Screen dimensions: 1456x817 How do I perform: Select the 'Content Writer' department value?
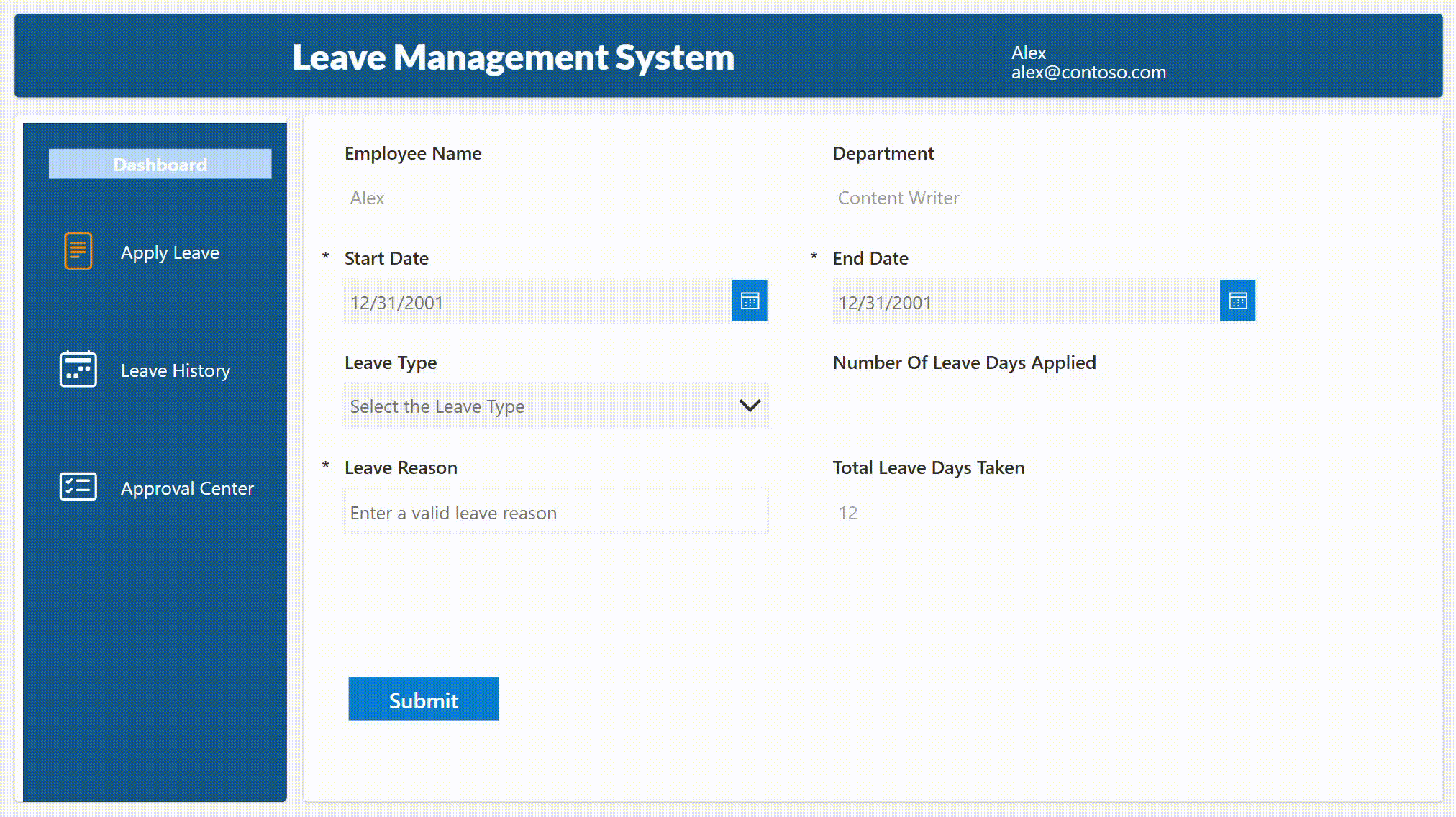click(x=898, y=198)
